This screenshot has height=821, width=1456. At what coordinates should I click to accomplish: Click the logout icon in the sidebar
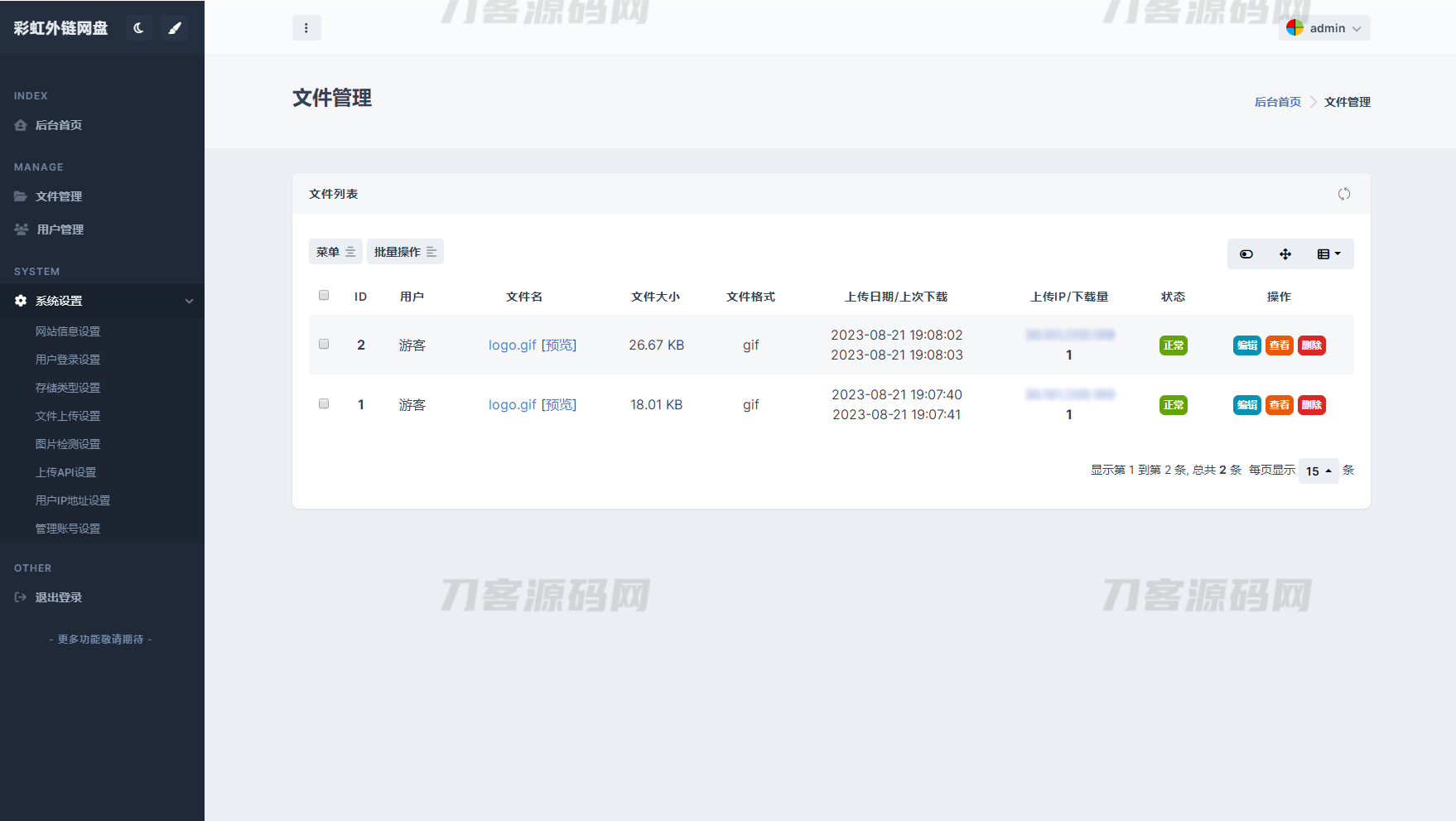point(21,597)
